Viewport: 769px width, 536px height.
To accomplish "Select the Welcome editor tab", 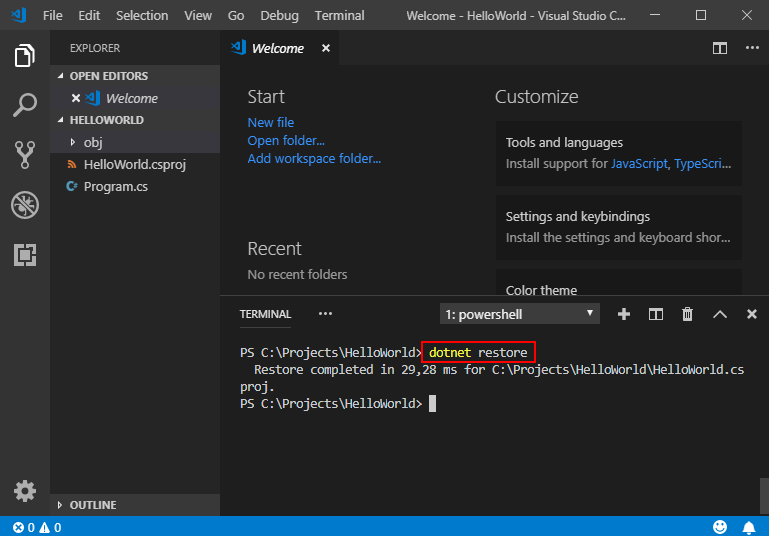I will tap(278, 48).
